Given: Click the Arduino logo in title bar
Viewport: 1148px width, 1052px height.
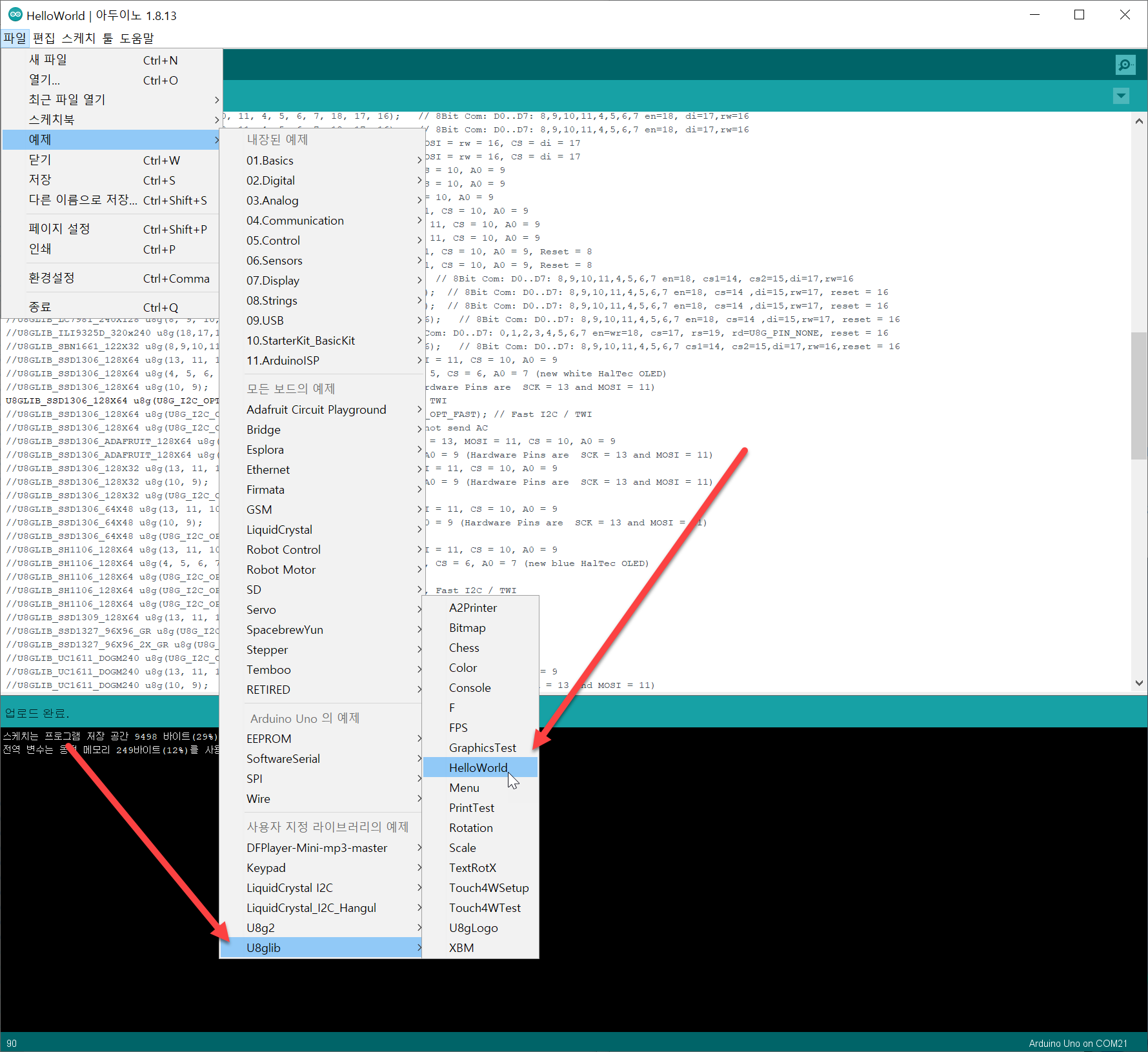Looking at the screenshot, I should [x=15, y=15].
